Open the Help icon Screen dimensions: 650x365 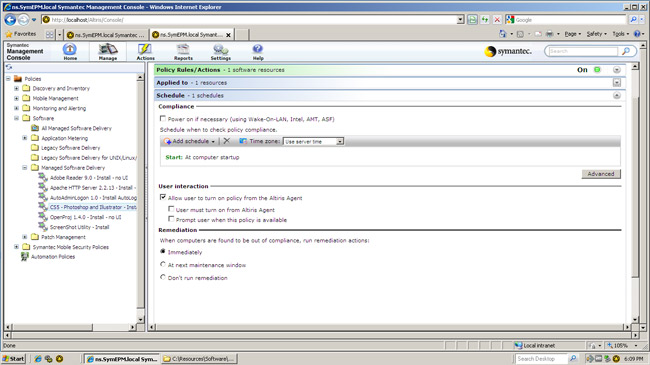click(x=258, y=51)
